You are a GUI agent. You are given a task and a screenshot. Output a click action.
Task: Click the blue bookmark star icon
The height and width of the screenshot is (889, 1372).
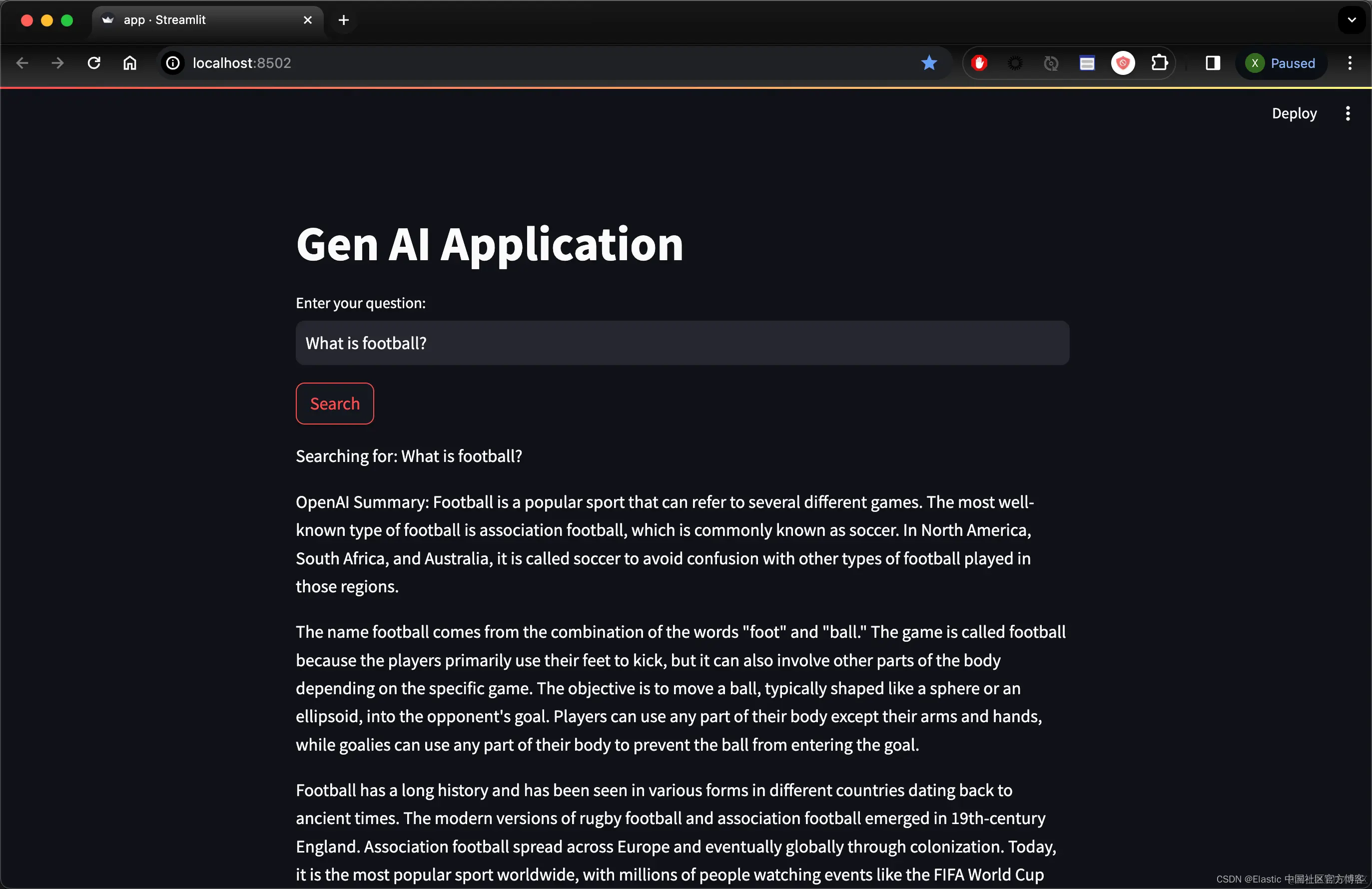pos(929,63)
